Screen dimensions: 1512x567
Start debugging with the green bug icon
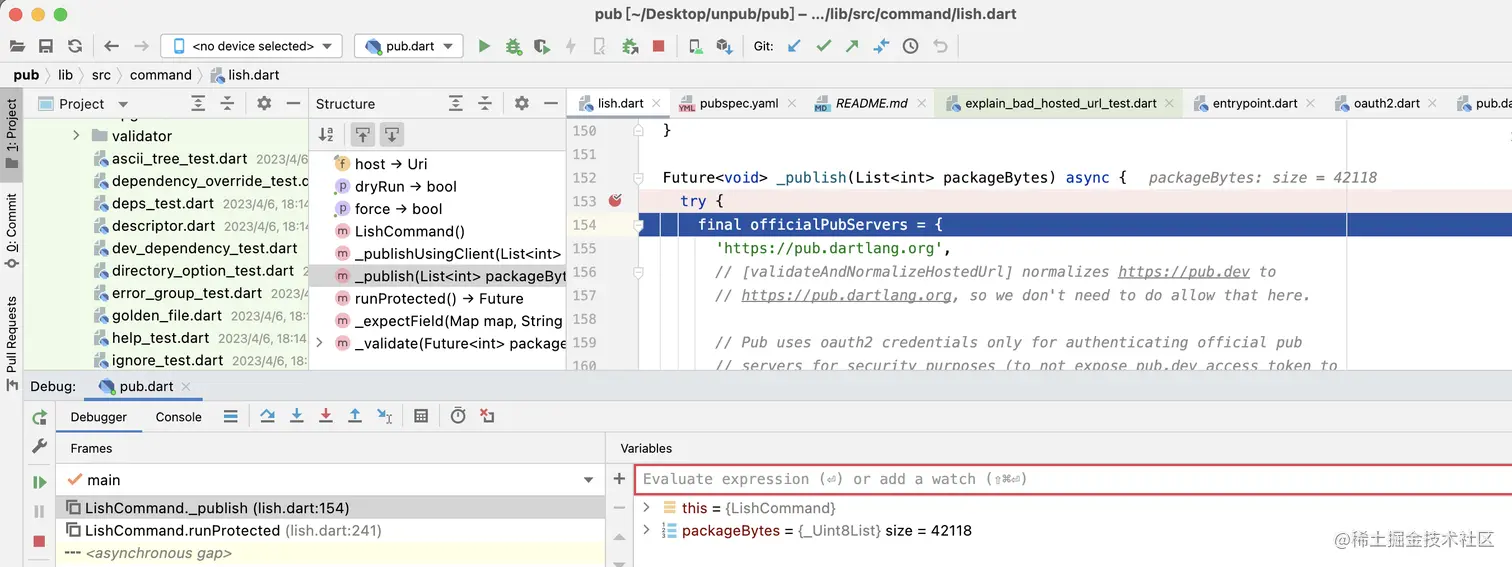[513, 46]
